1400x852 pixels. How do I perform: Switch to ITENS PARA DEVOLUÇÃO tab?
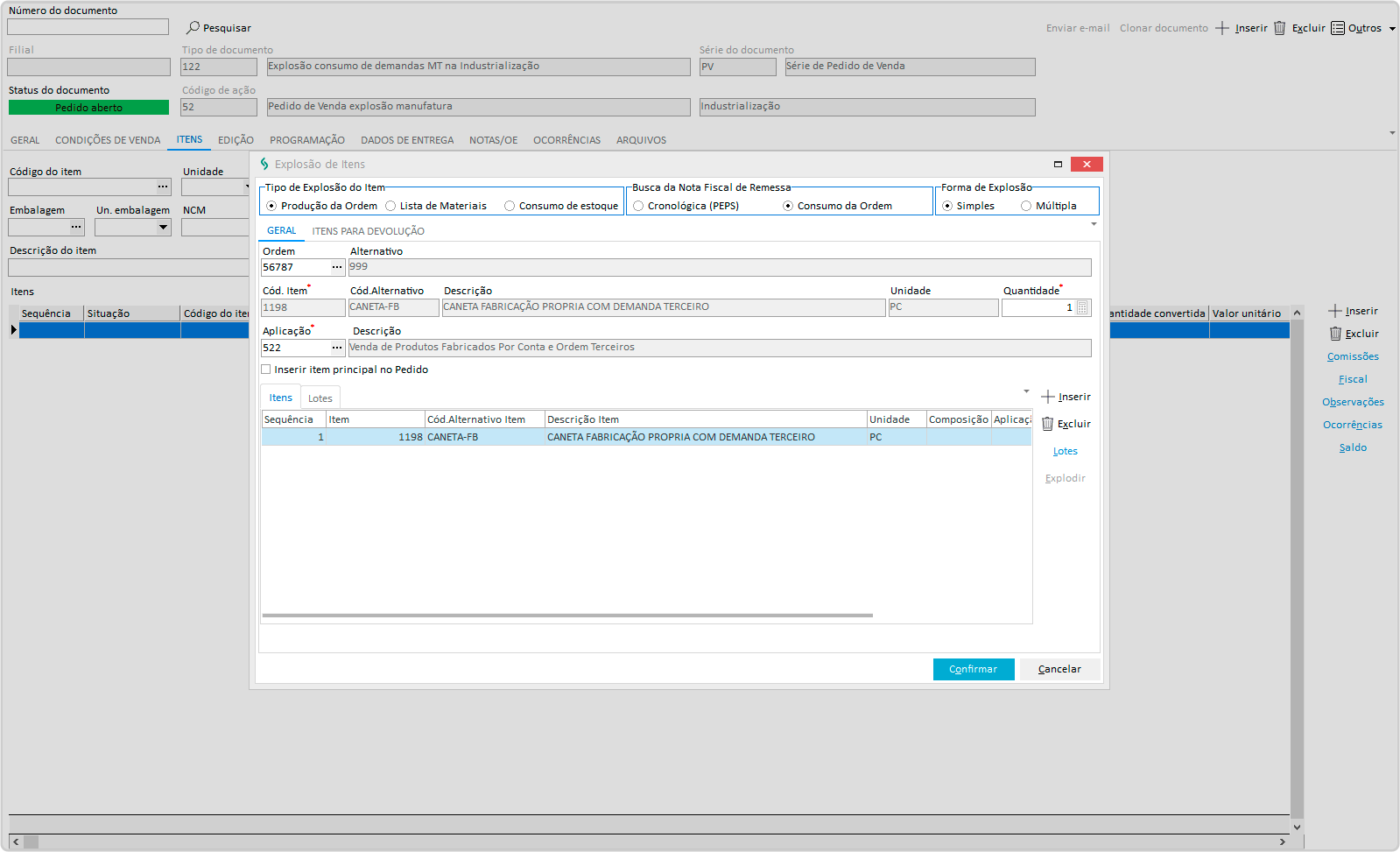(368, 231)
